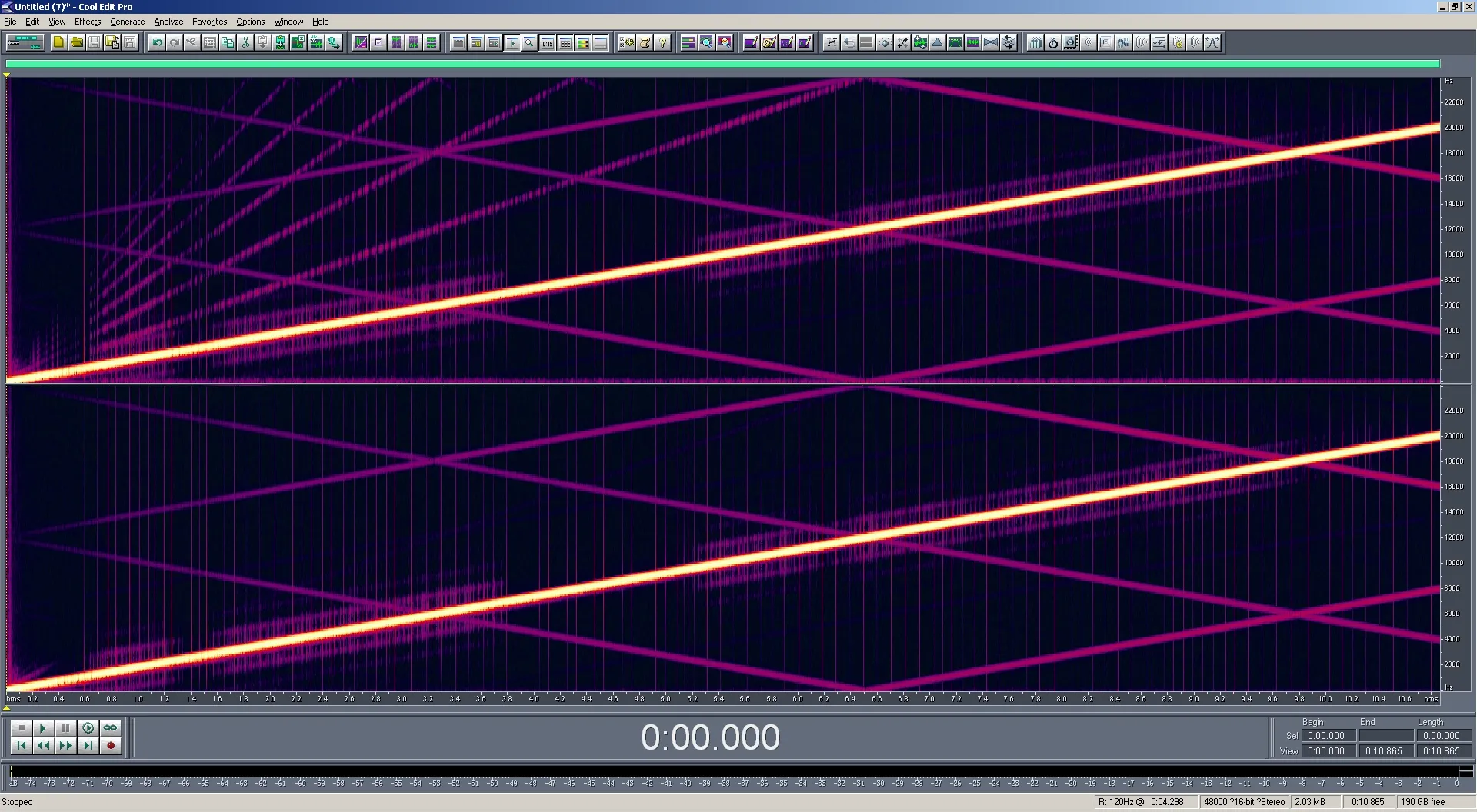Open the Effects menu
Viewport: 1477px width, 812px height.
[88, 22]
